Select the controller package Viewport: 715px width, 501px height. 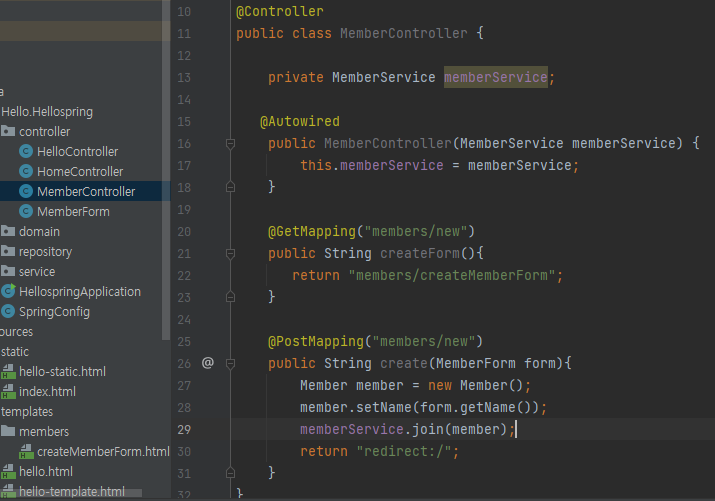pos(45,132)
